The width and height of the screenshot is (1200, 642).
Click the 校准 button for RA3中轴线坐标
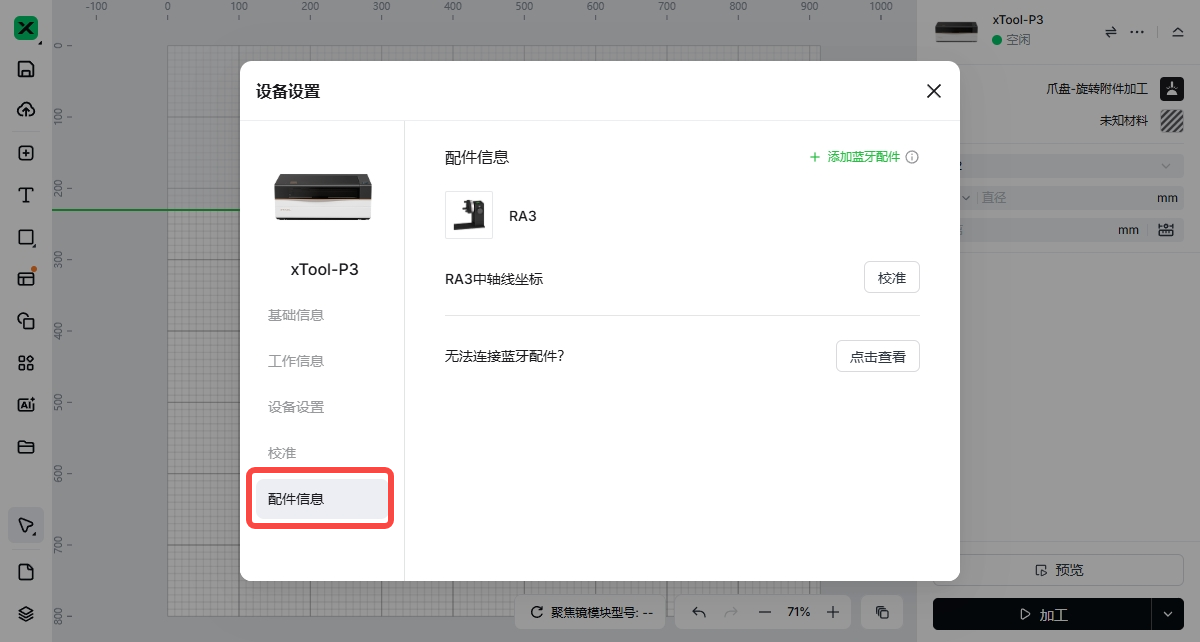point(891,278)
